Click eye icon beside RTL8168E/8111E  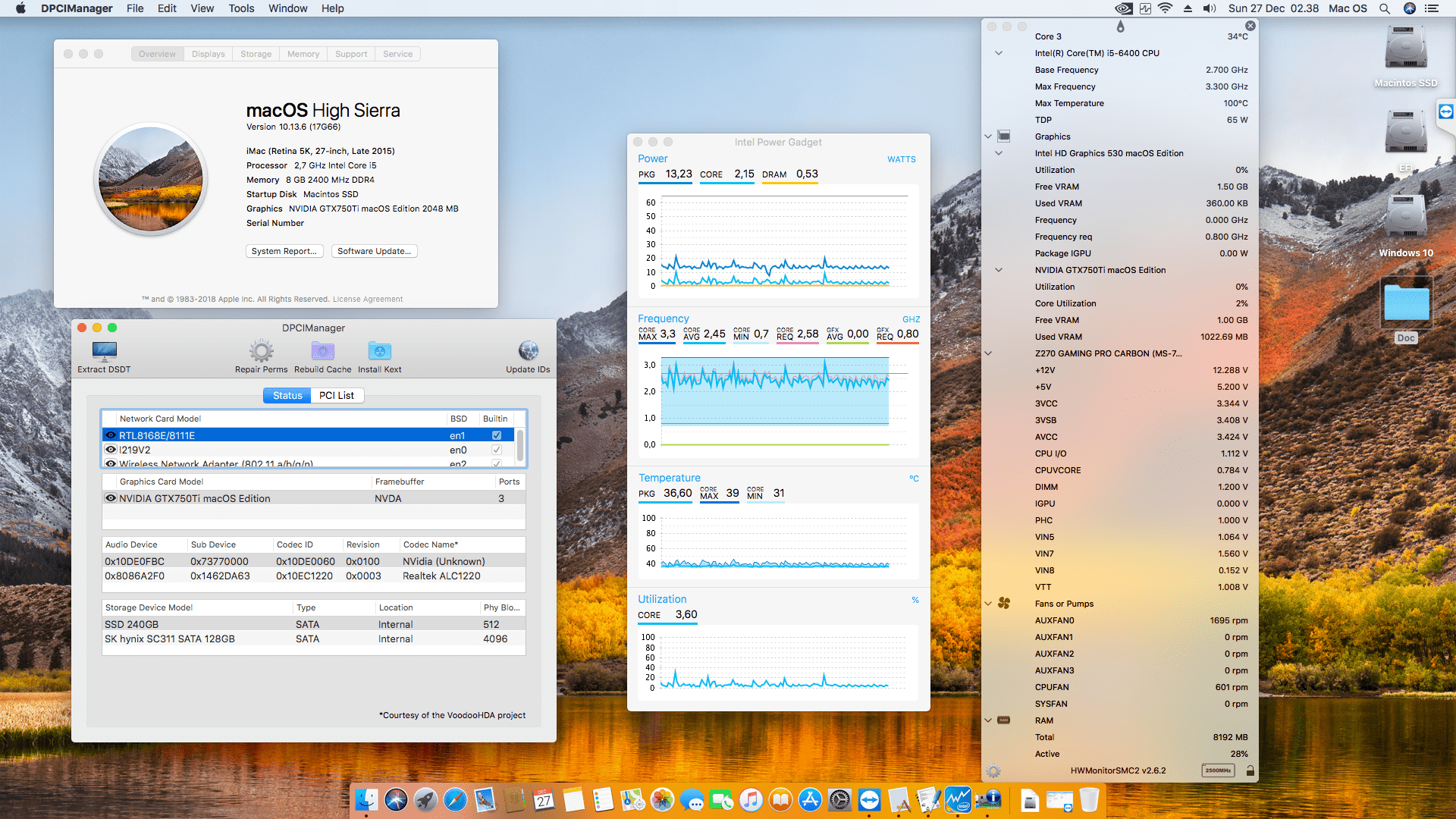[111, 435]
